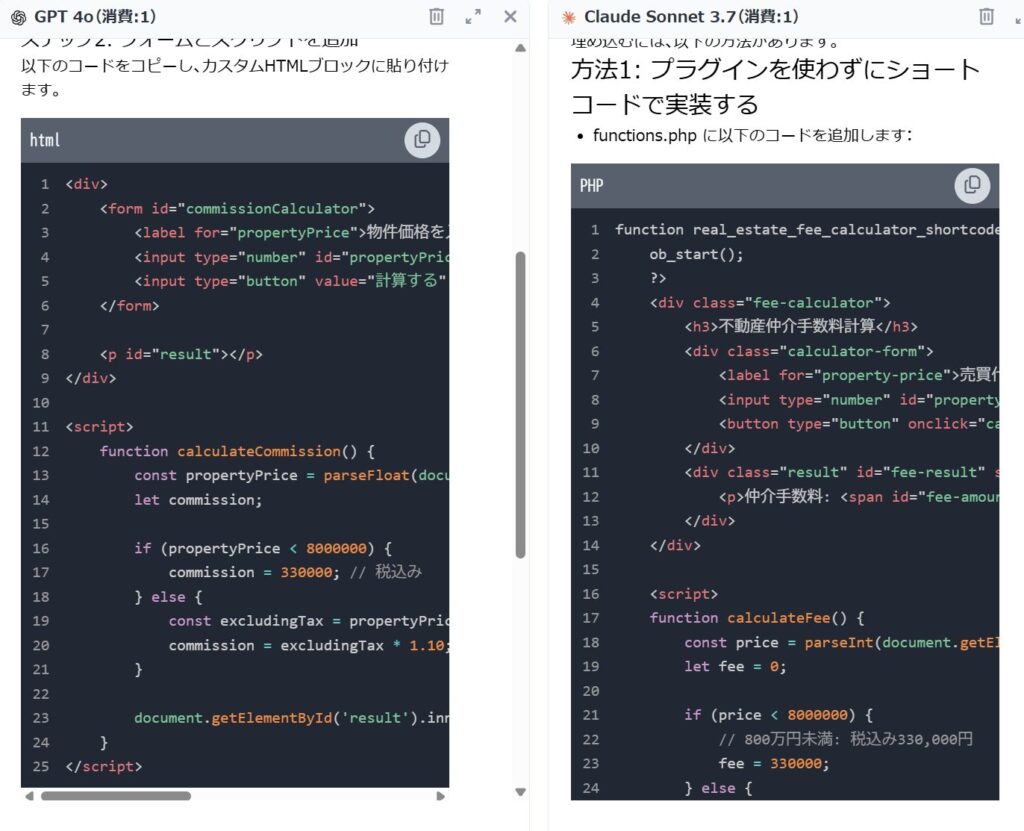Screen dimensions: 1024x831
Task: Click the GPT 4o scroll up arrow
Action: (x=520, y=48)
